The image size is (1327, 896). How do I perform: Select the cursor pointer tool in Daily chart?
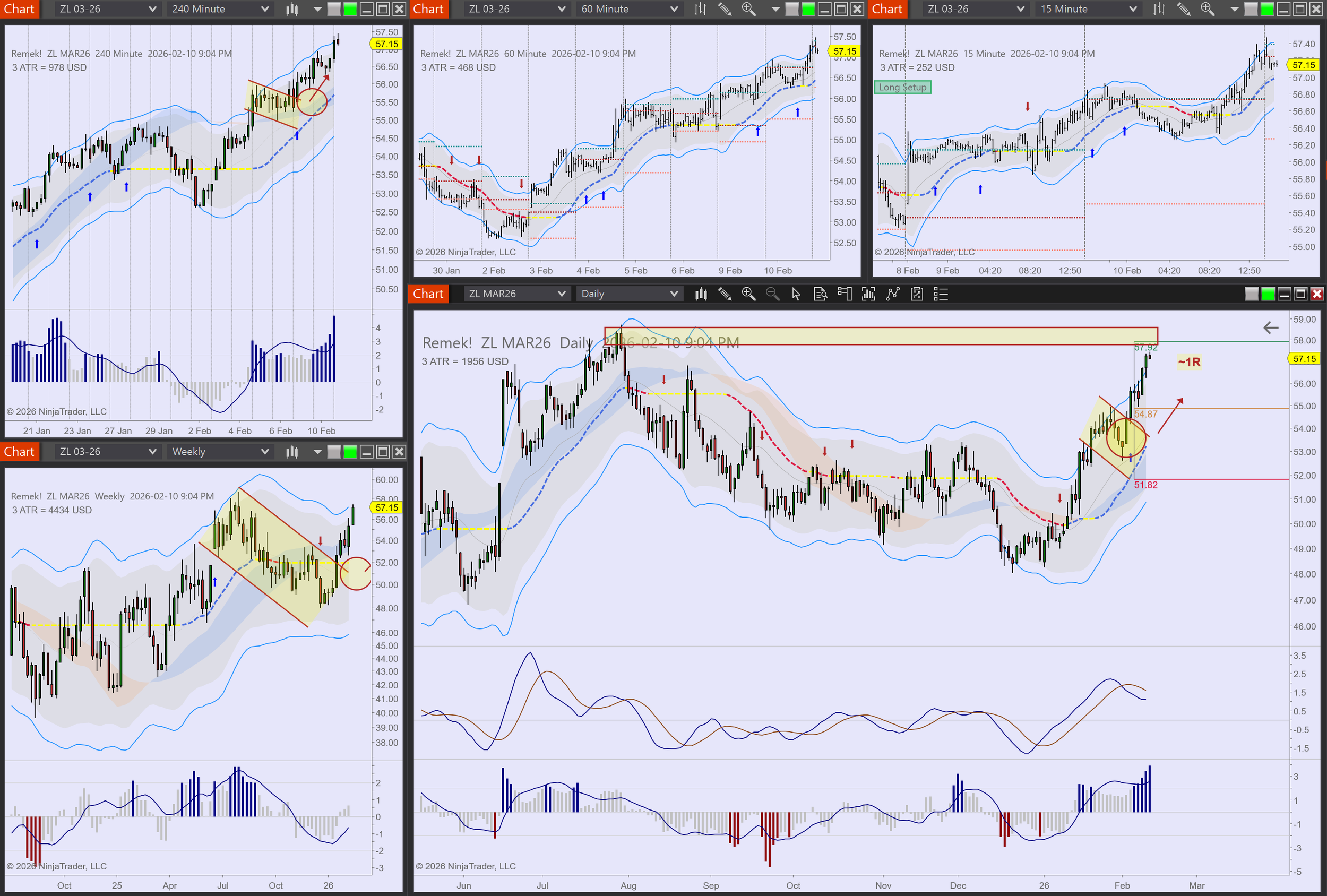(796, 294)
